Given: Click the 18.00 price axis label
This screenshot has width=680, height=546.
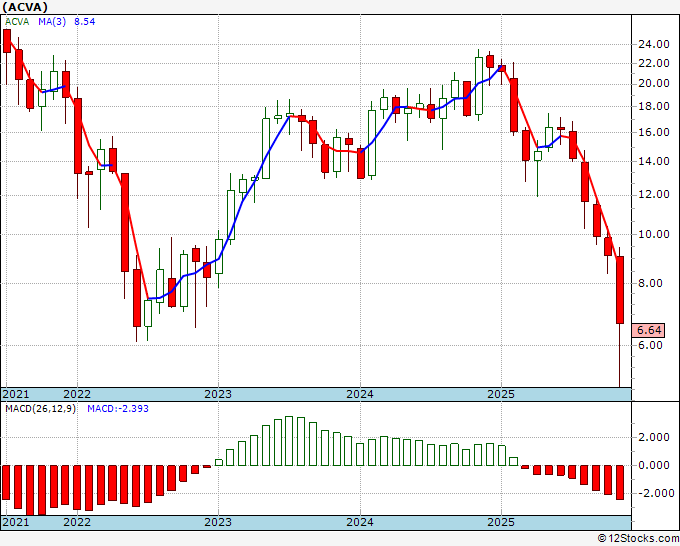Looking at the screenshot, I should click(x=654, y=106).
